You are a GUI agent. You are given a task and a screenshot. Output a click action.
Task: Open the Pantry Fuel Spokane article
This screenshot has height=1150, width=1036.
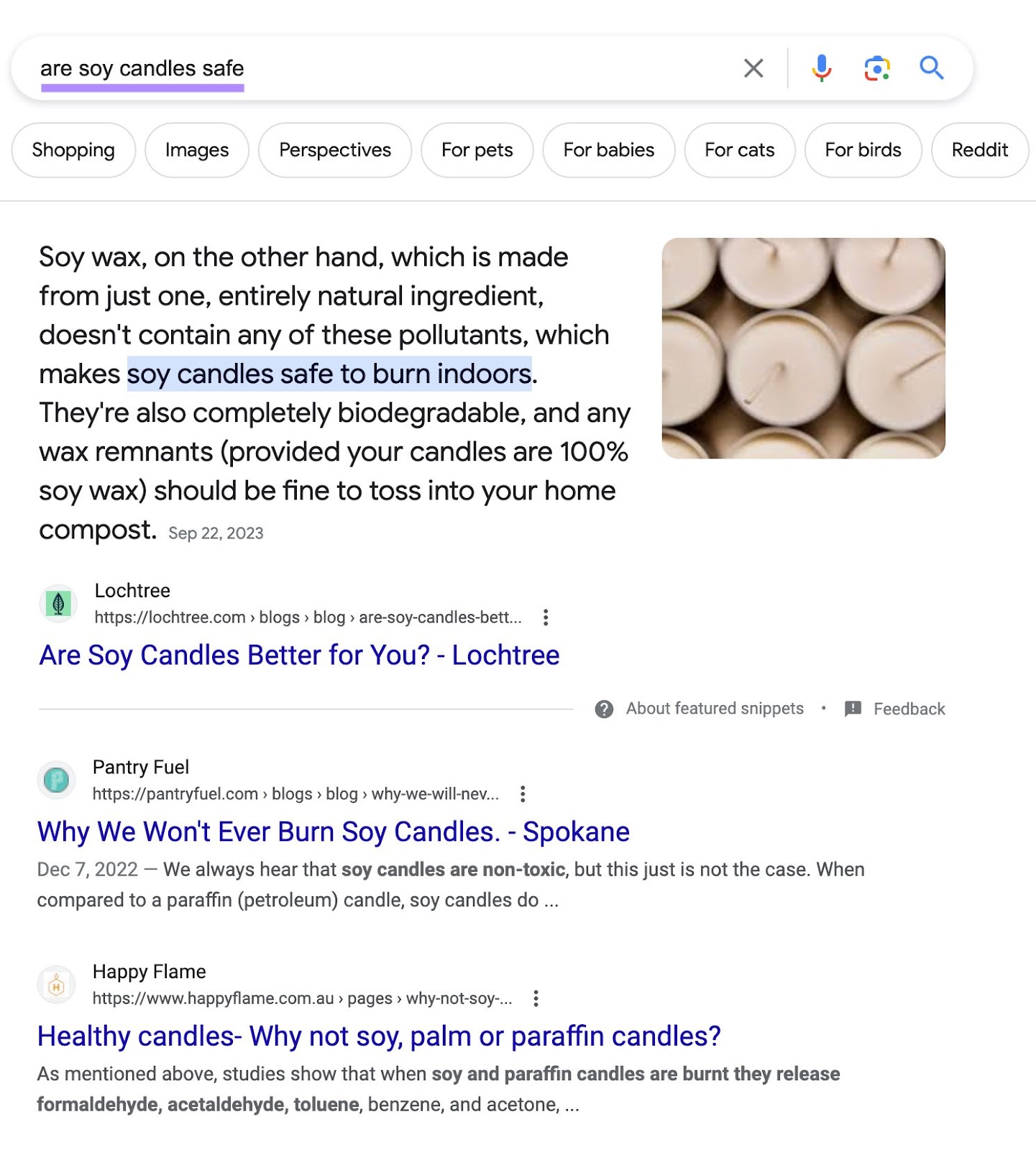[333, 832]
